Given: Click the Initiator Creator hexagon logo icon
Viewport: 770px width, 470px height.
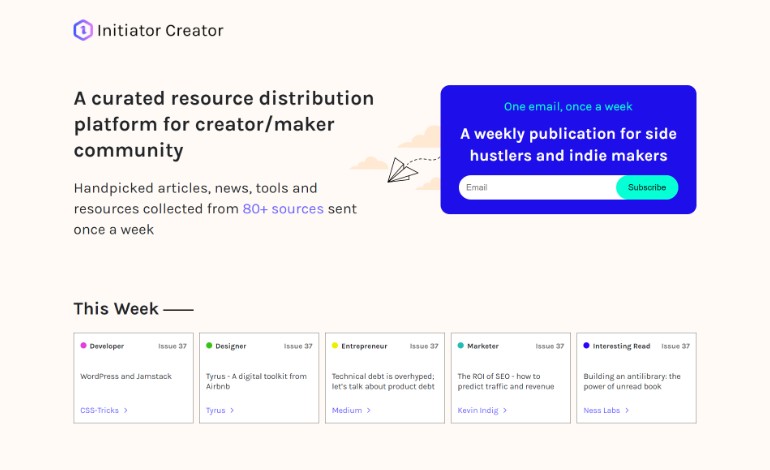Looking at the screenshot, I should pos(83,30).
